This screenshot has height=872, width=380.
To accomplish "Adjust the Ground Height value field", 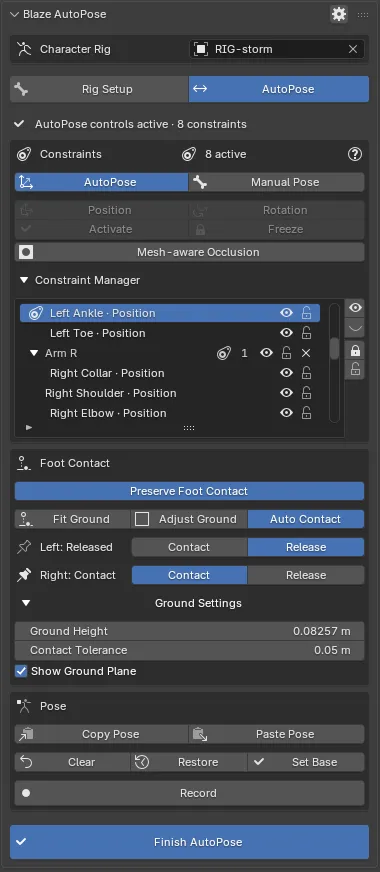I will [x=190, y=631].
